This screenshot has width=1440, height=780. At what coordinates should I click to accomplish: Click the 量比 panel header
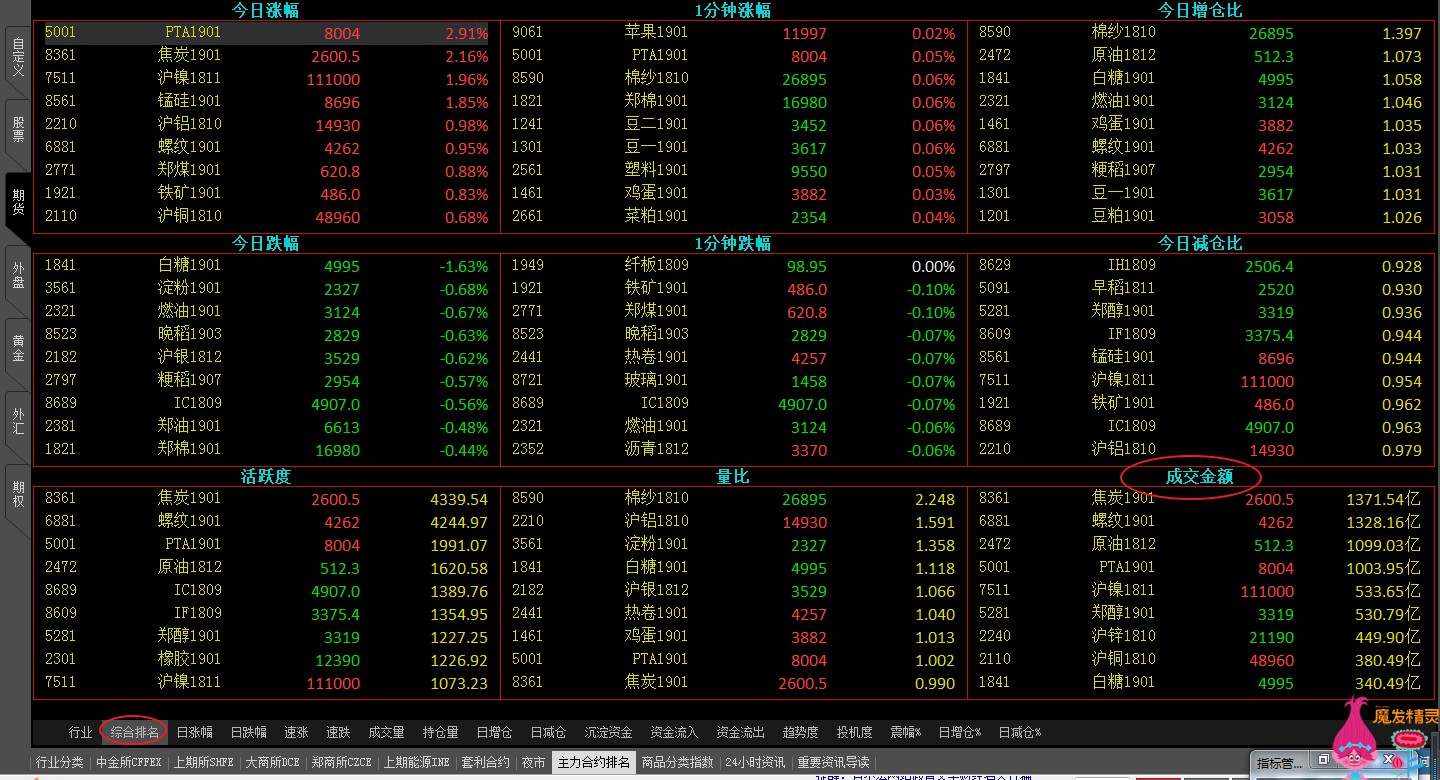click(733, 477)
